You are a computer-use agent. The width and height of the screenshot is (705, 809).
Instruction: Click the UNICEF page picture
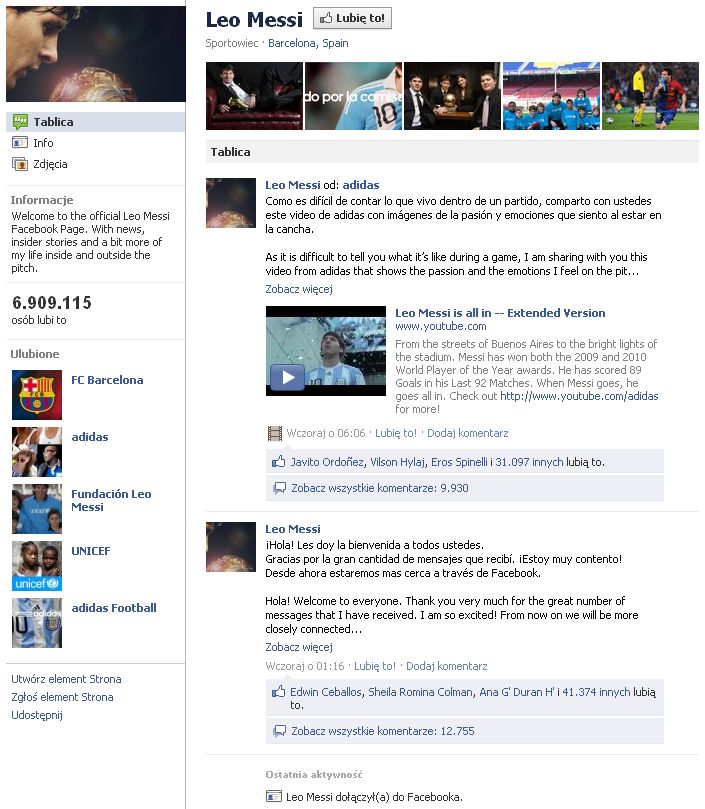(x=37, y=565)
